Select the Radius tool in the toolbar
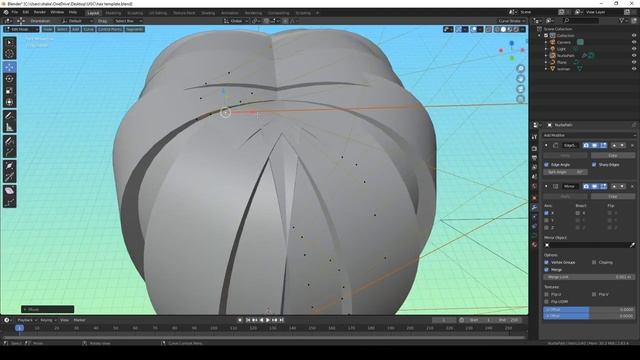This screenshot has width=640, height=360. click(9, 166)
